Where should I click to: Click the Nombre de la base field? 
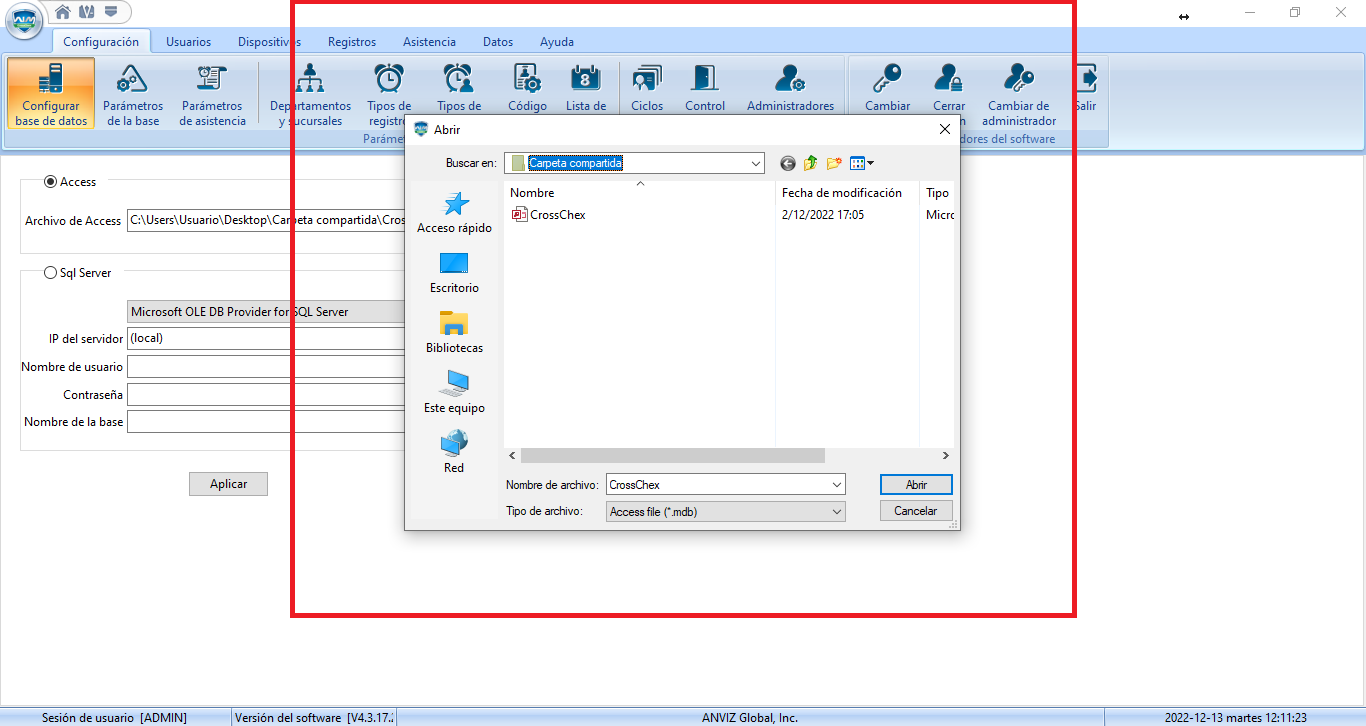[266, 422]
